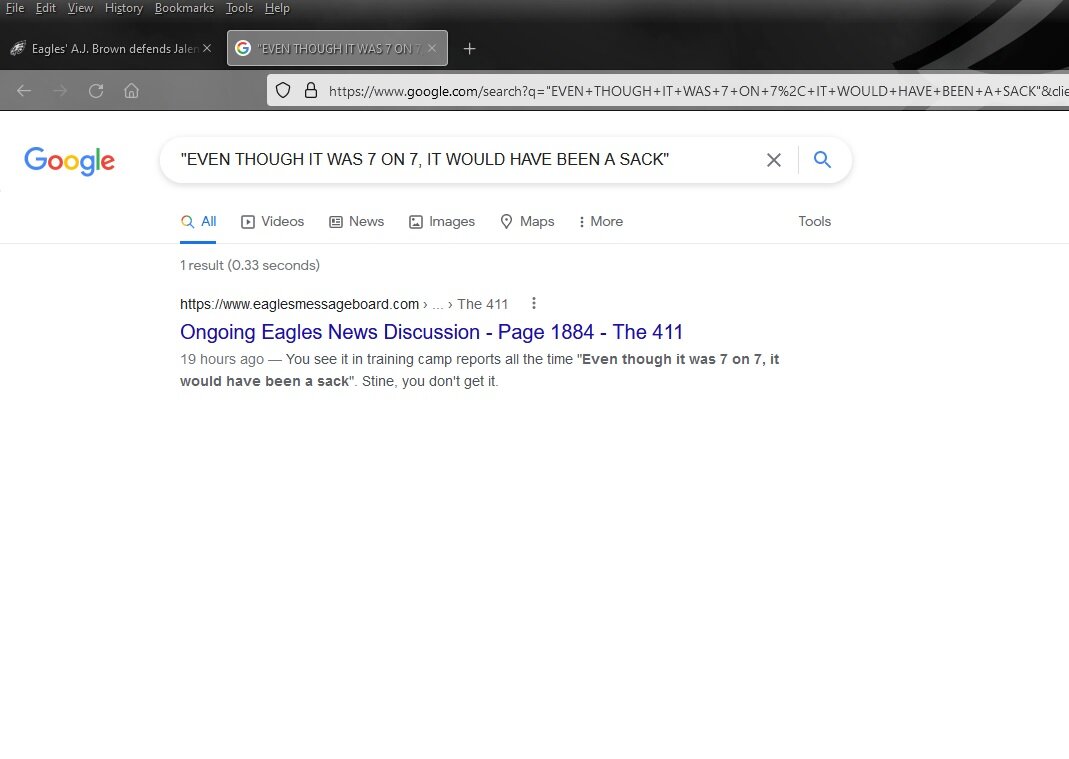Click the padlock site security icon
Image resolution: width=1069 pixels, height=759 pixels.
tap(310, 90)
